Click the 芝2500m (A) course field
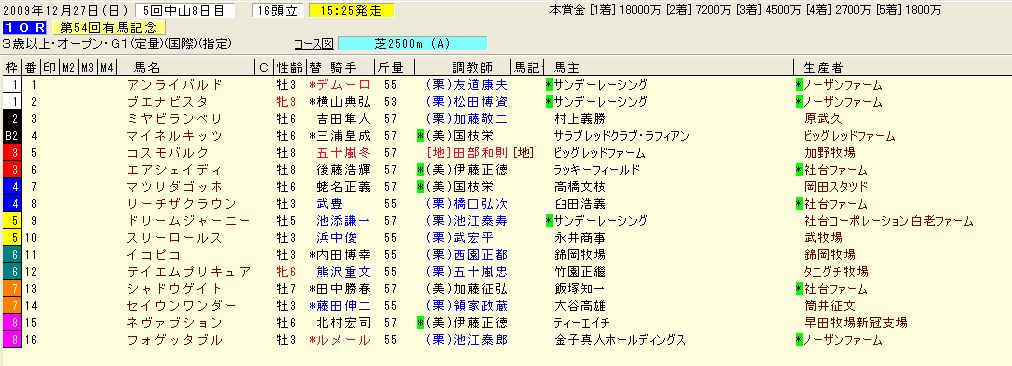The height and width of the screenshot is (366, 1012). tap(412, 44)
